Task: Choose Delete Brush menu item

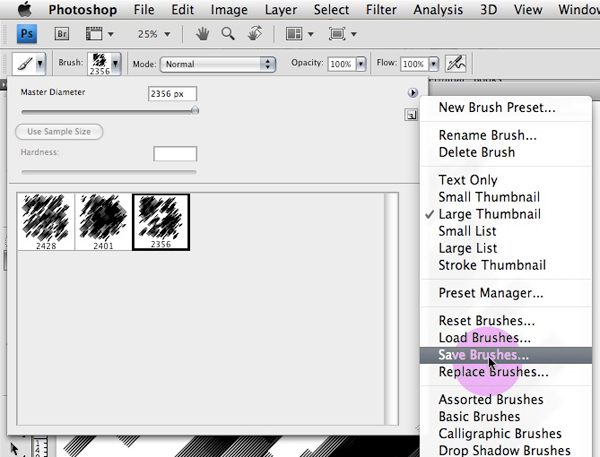Action: 506,152
